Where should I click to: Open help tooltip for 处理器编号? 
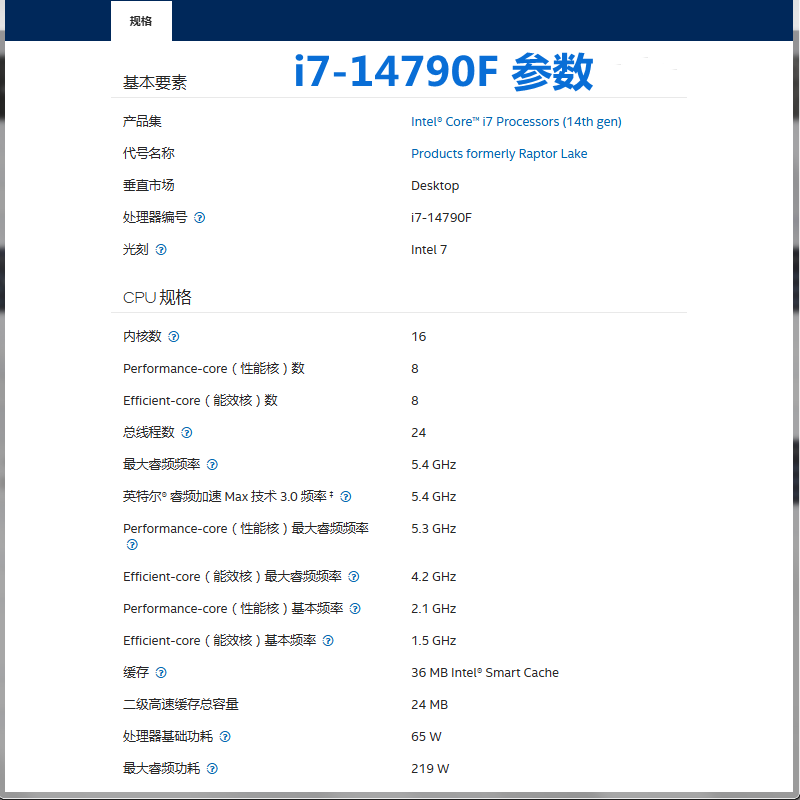(199, 217)
